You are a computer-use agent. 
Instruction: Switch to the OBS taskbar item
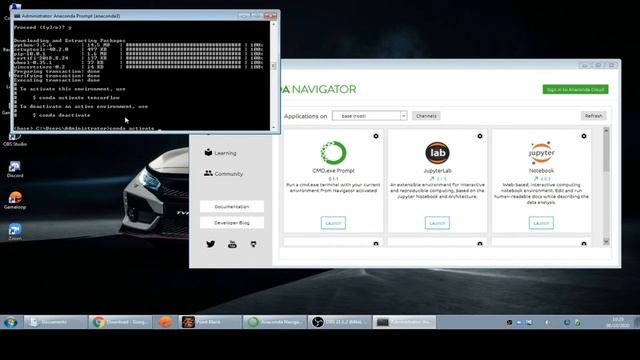[340, 322]
